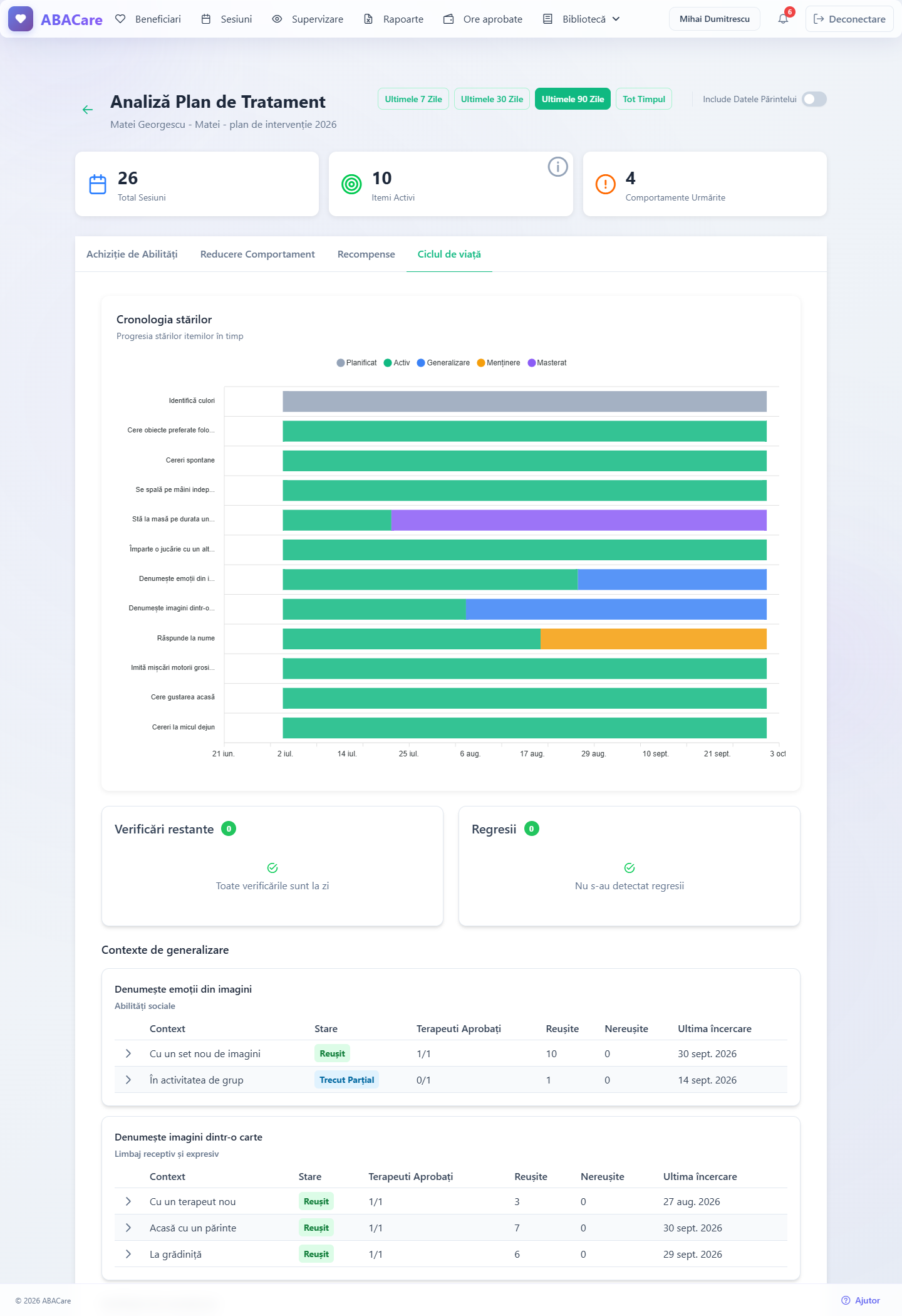
Task: Select the Ciclul de viață tab
Action: (449, 254)
